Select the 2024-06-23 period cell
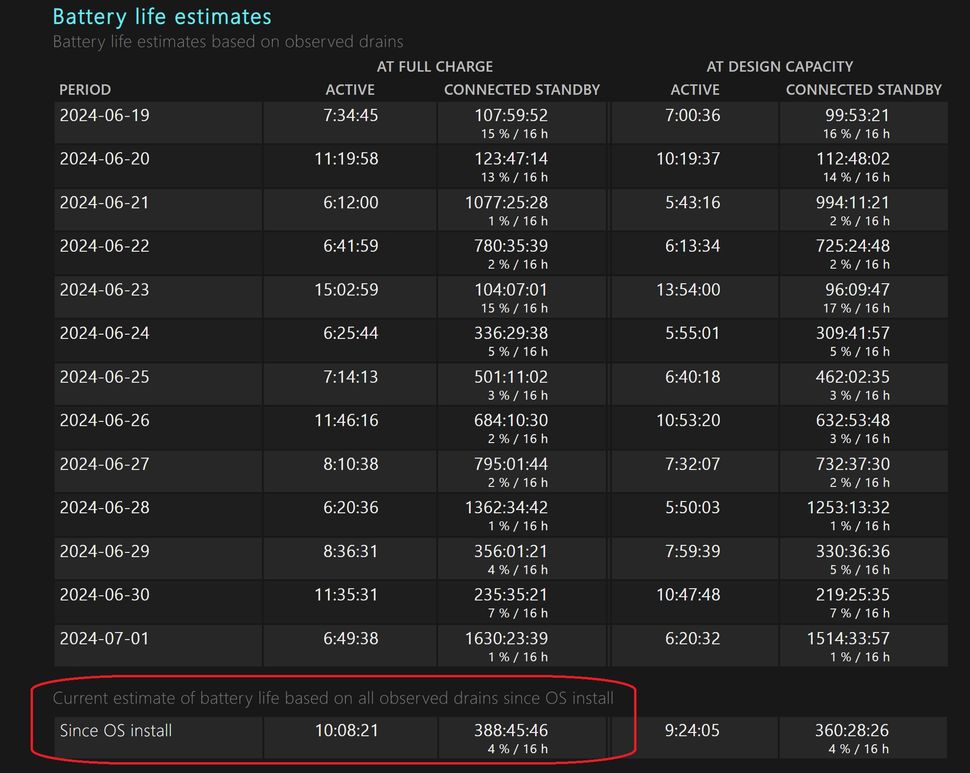970x773 pixels. 104,290
